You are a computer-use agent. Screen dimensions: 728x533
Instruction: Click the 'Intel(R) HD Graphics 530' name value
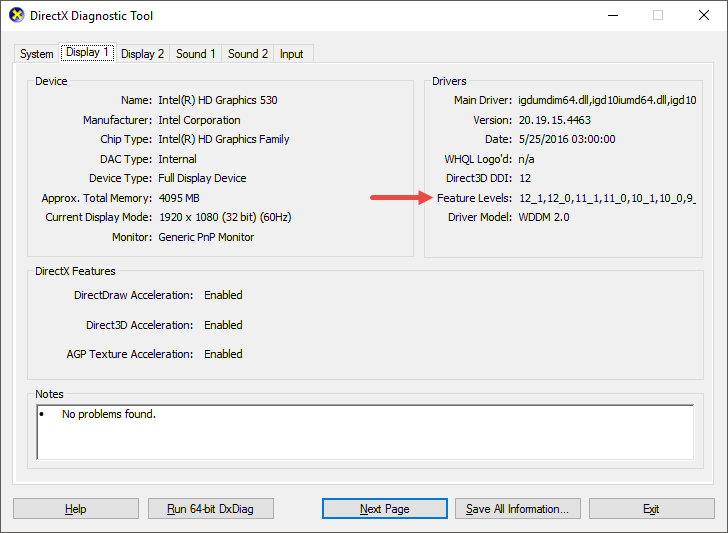(218, 100)
